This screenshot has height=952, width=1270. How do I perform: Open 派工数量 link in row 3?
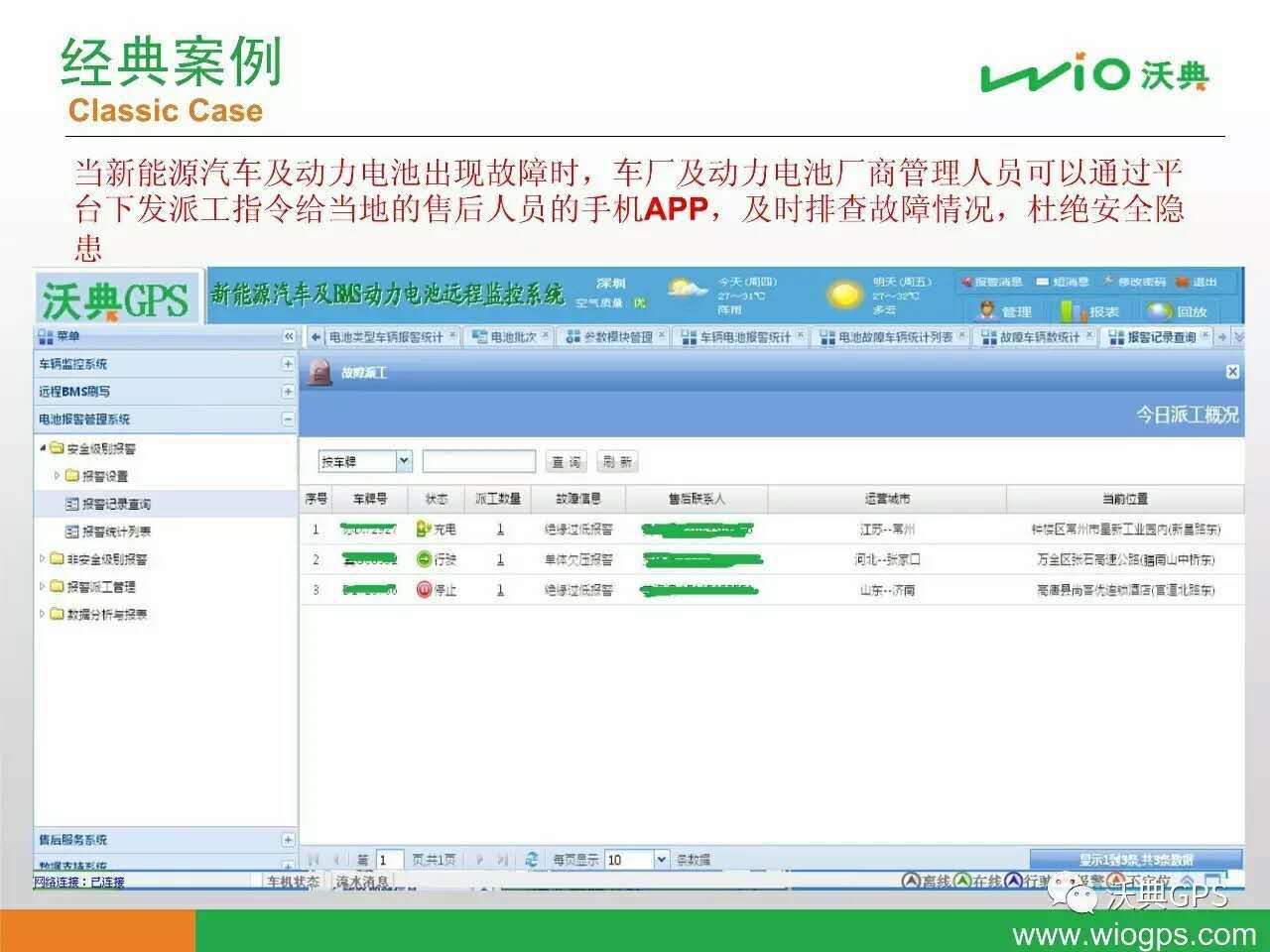pyautogui.click(x=500, y=590)
